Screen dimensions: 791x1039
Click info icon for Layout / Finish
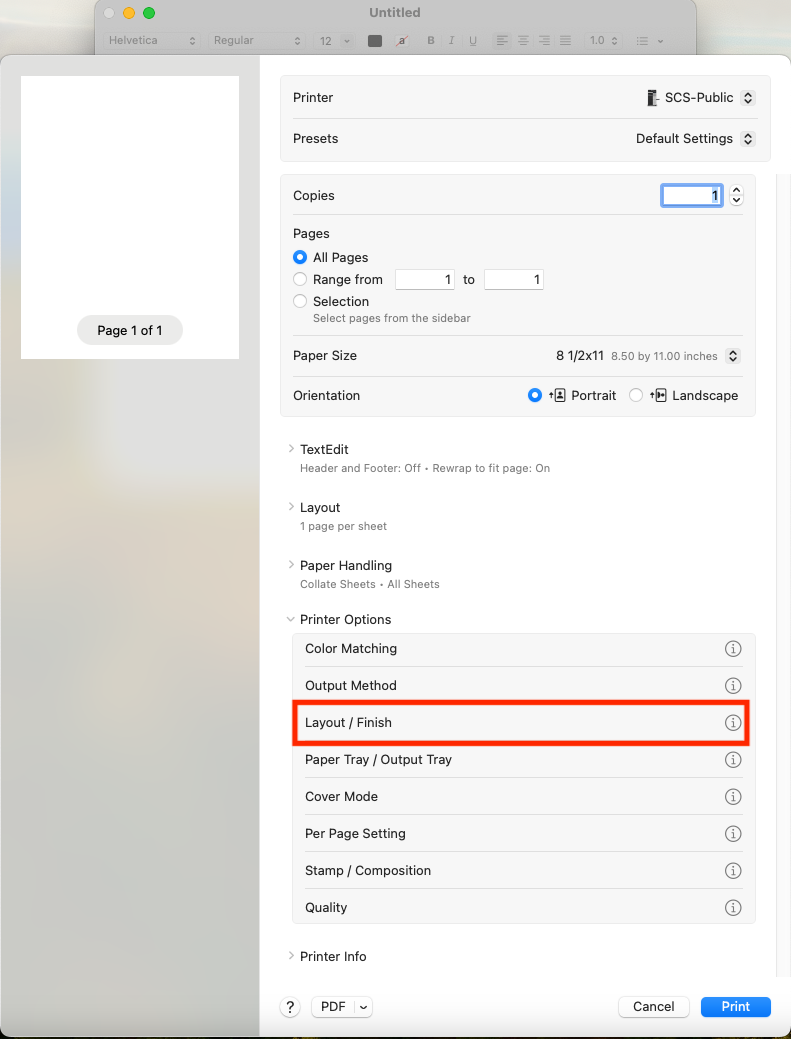pyautogui.click(x=733, y=723)
